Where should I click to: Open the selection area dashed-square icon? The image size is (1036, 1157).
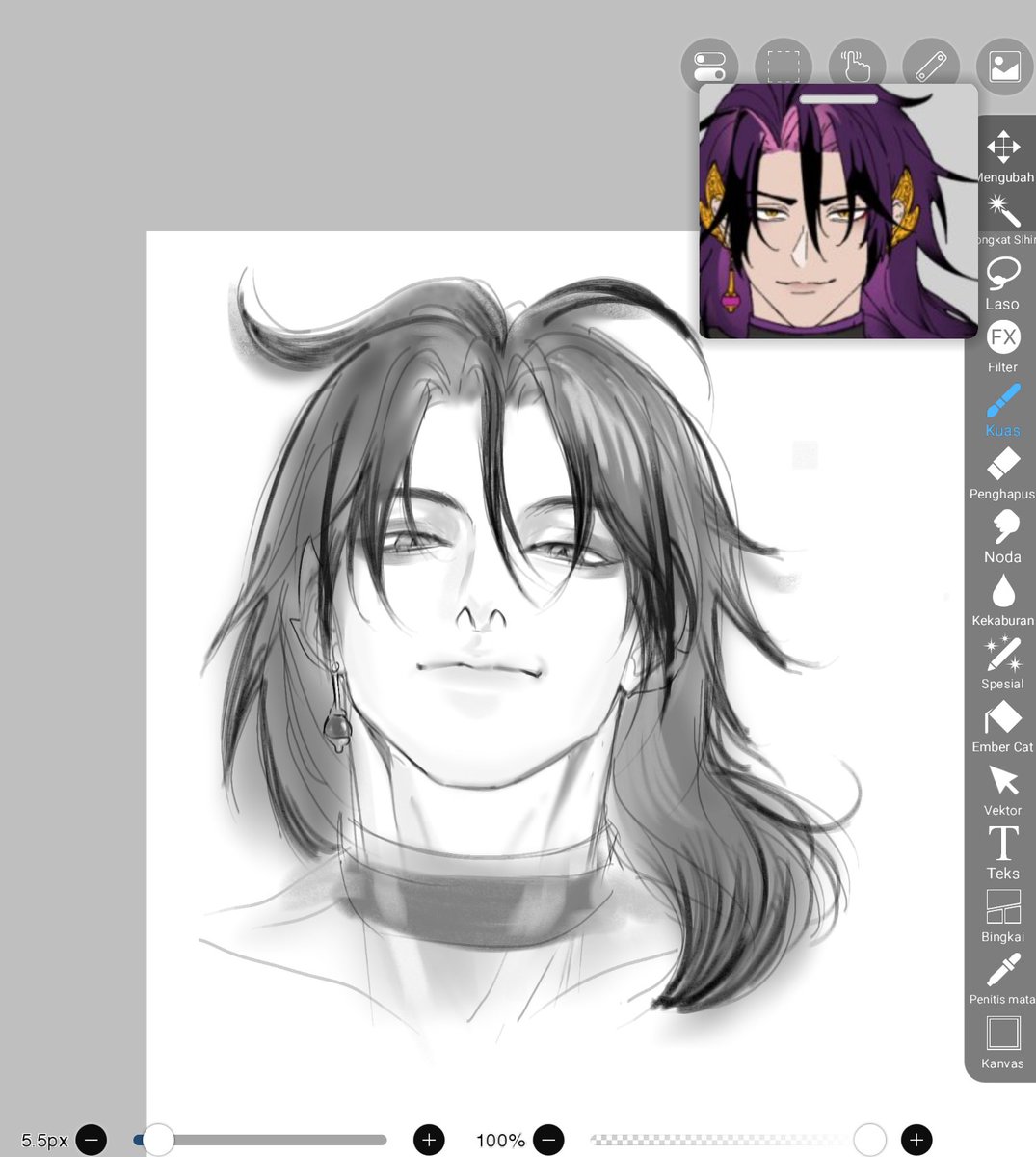pos(784,67)
